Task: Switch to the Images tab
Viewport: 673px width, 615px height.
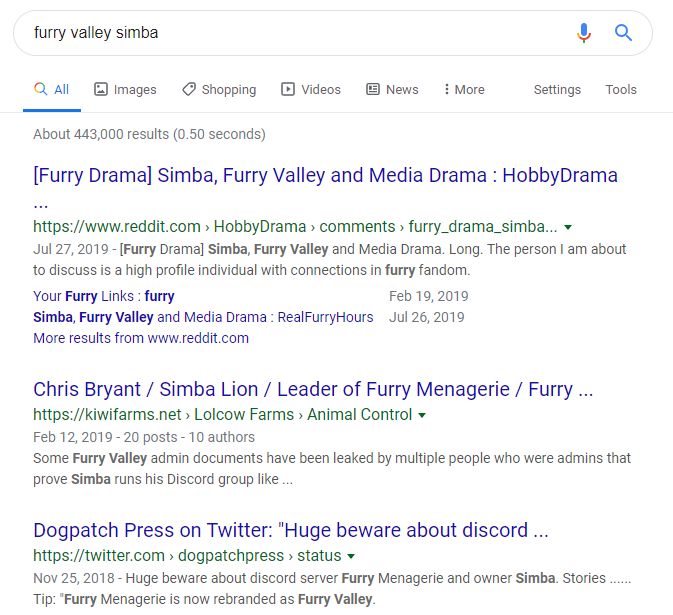Action: [125, 89]
